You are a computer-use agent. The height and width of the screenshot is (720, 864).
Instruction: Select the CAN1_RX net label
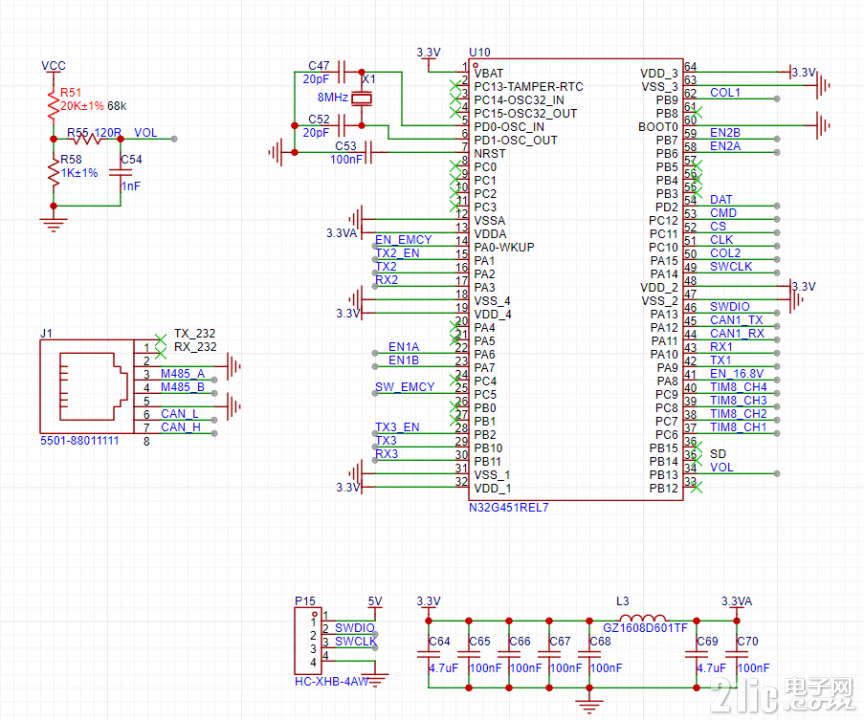click(x=737, y=333)
